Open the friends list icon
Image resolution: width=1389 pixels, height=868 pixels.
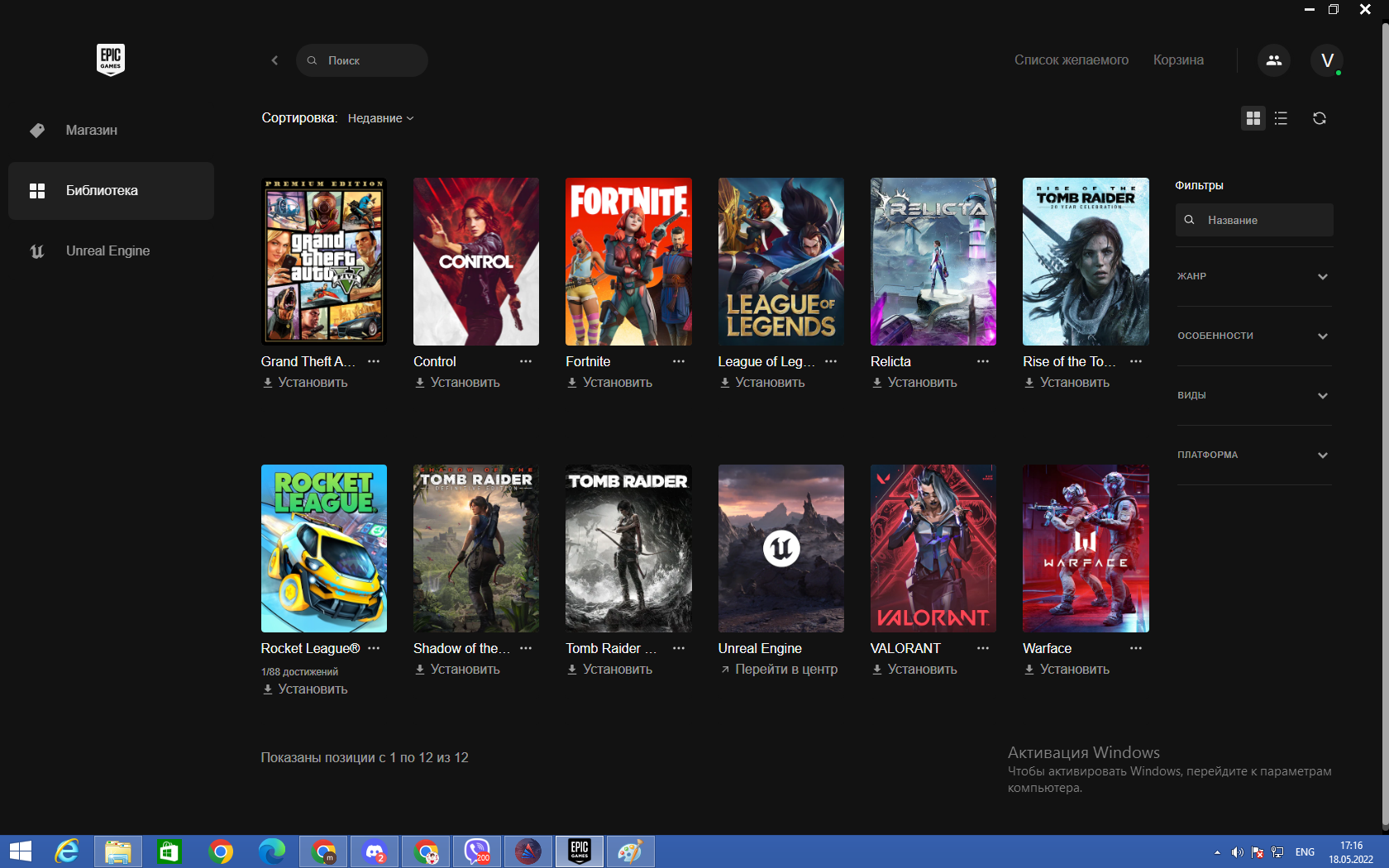[1274, 60]
